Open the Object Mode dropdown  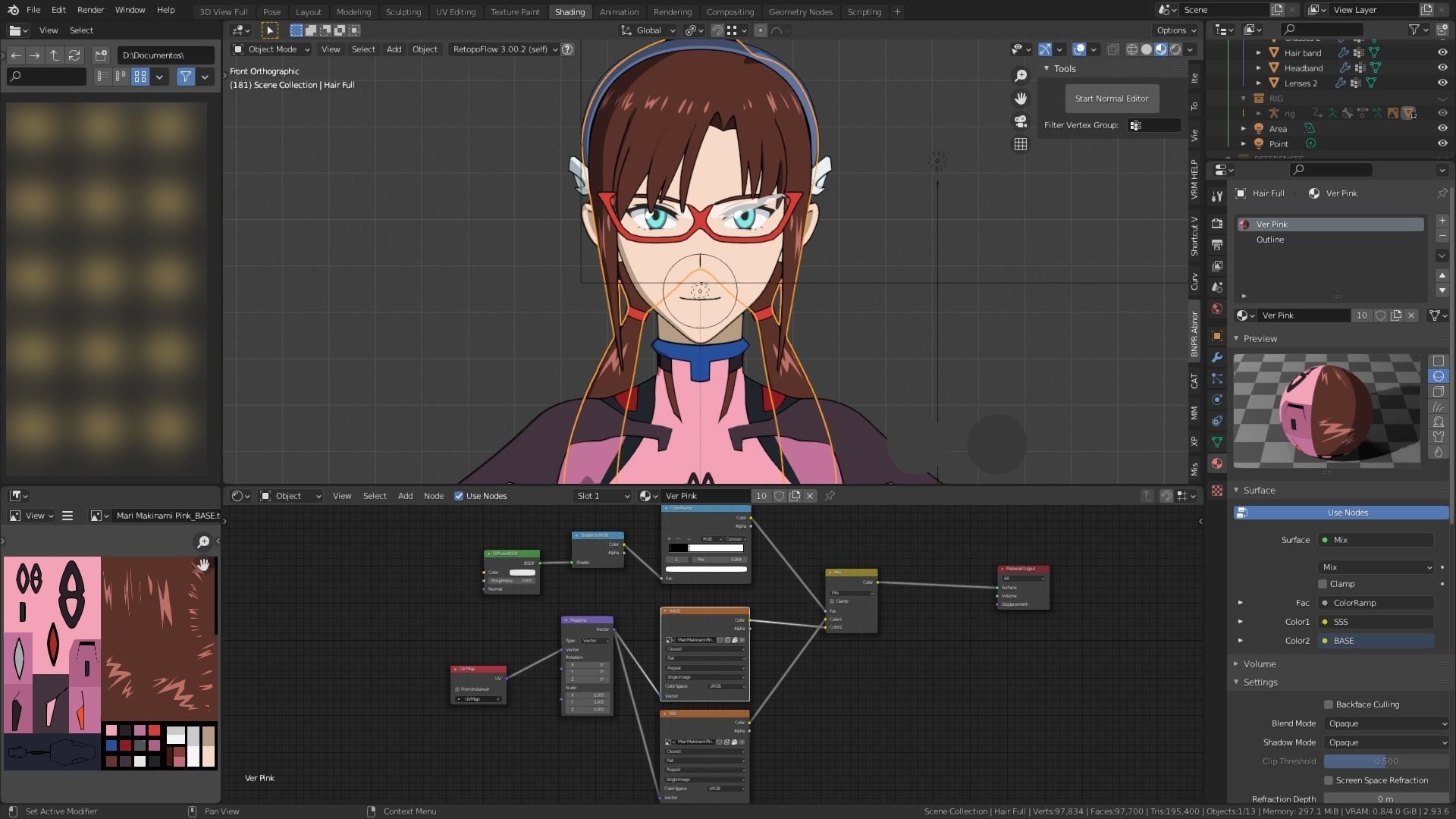click(x=271, y=49)
